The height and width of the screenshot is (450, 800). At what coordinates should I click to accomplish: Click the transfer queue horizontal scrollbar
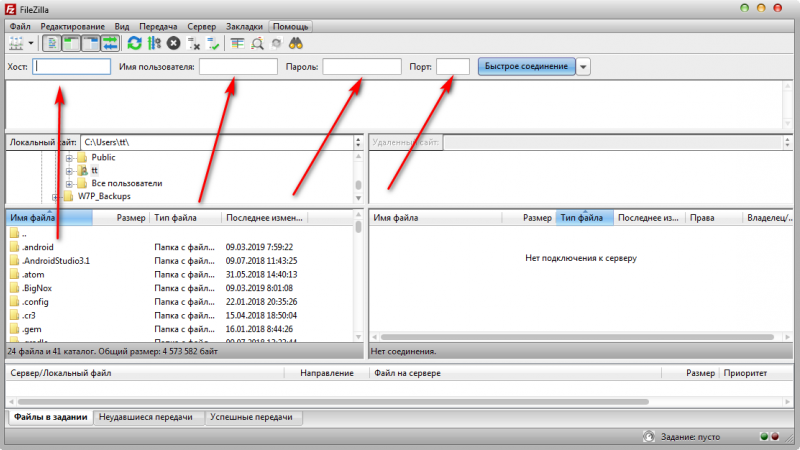[333, 402]
